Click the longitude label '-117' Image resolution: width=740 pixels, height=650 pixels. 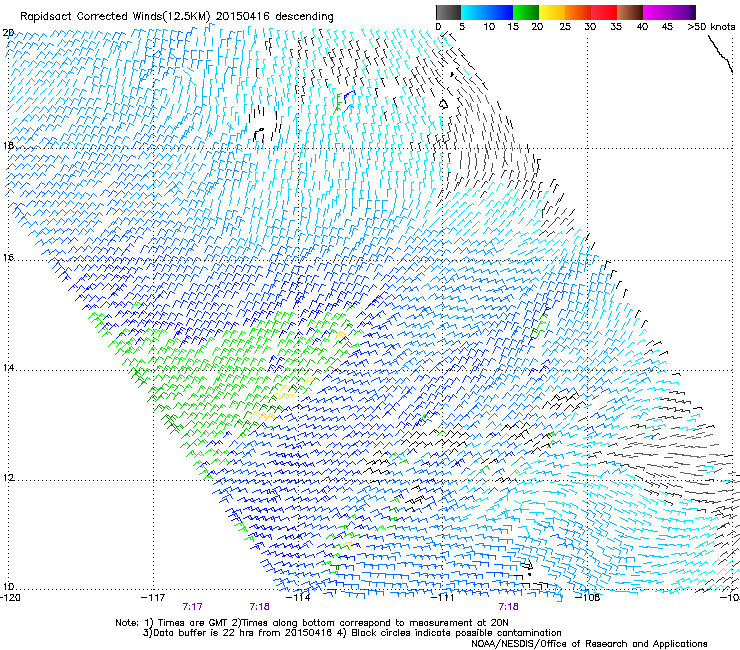pyautogui.click(x=153, y=598)
